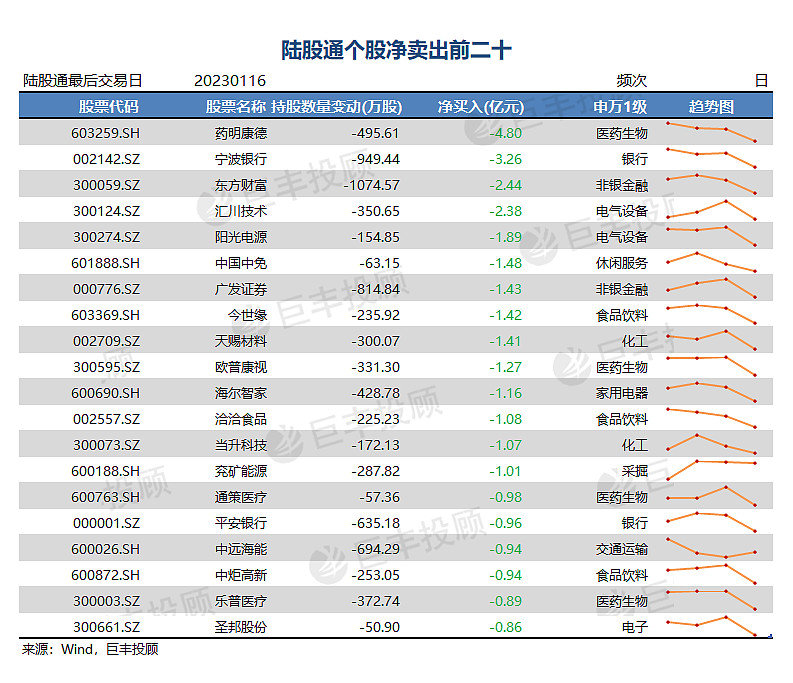Image resolution: width=793 pixels, height=683 pixels.
Task: Click the share change value -57.36
Action: (x=380, y=497)
